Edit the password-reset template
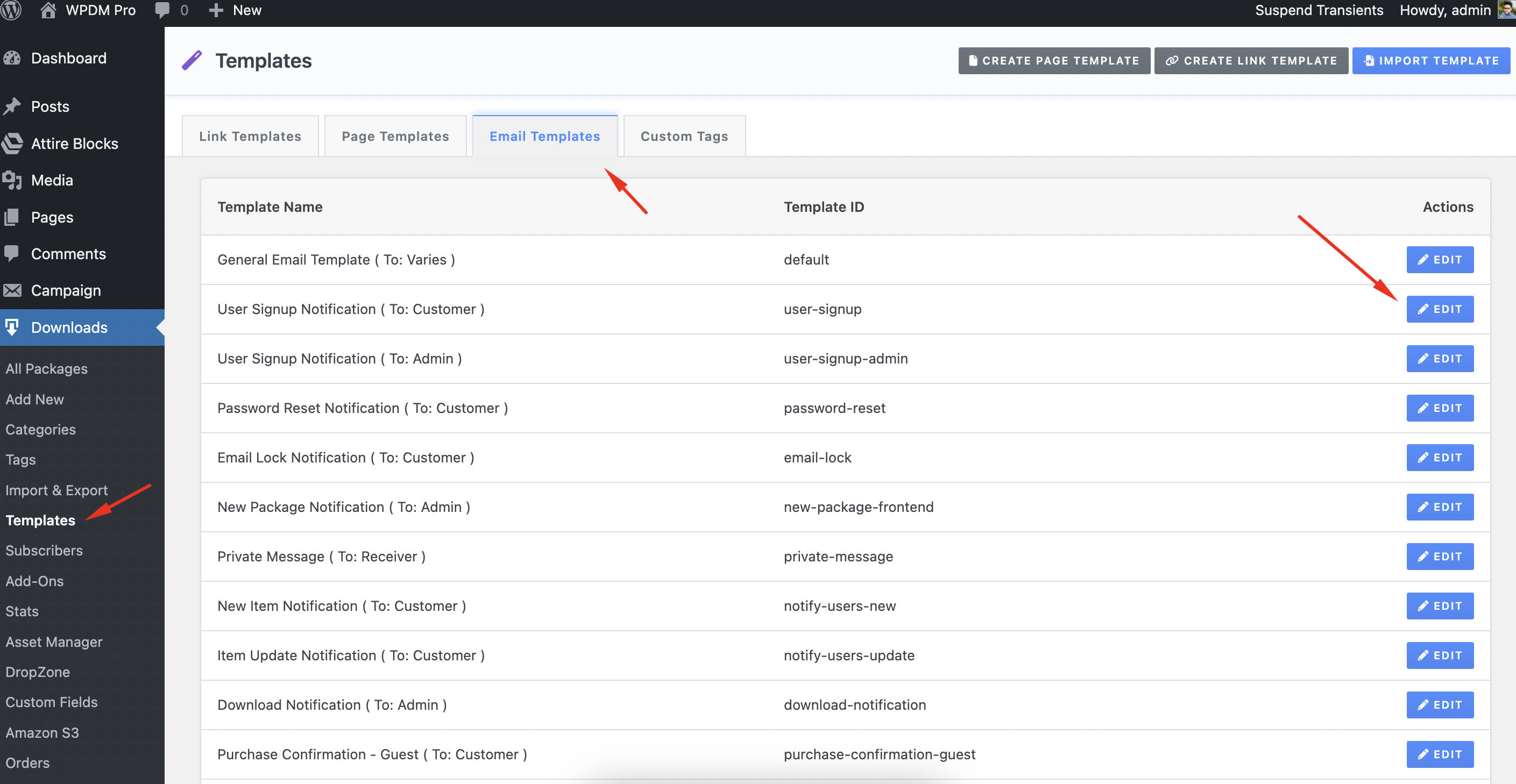 click(x=1440, y=408)
